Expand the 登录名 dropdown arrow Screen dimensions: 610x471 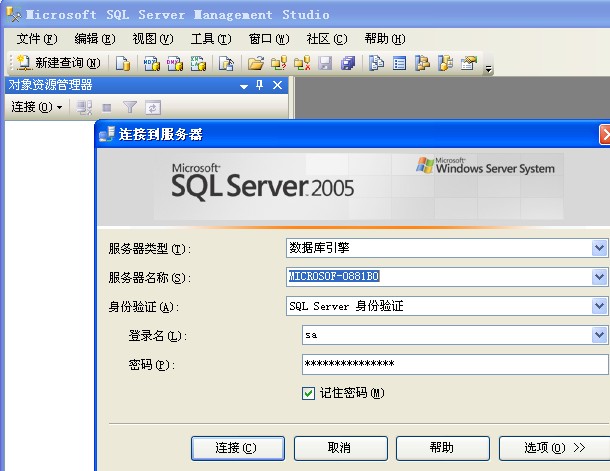599,335
